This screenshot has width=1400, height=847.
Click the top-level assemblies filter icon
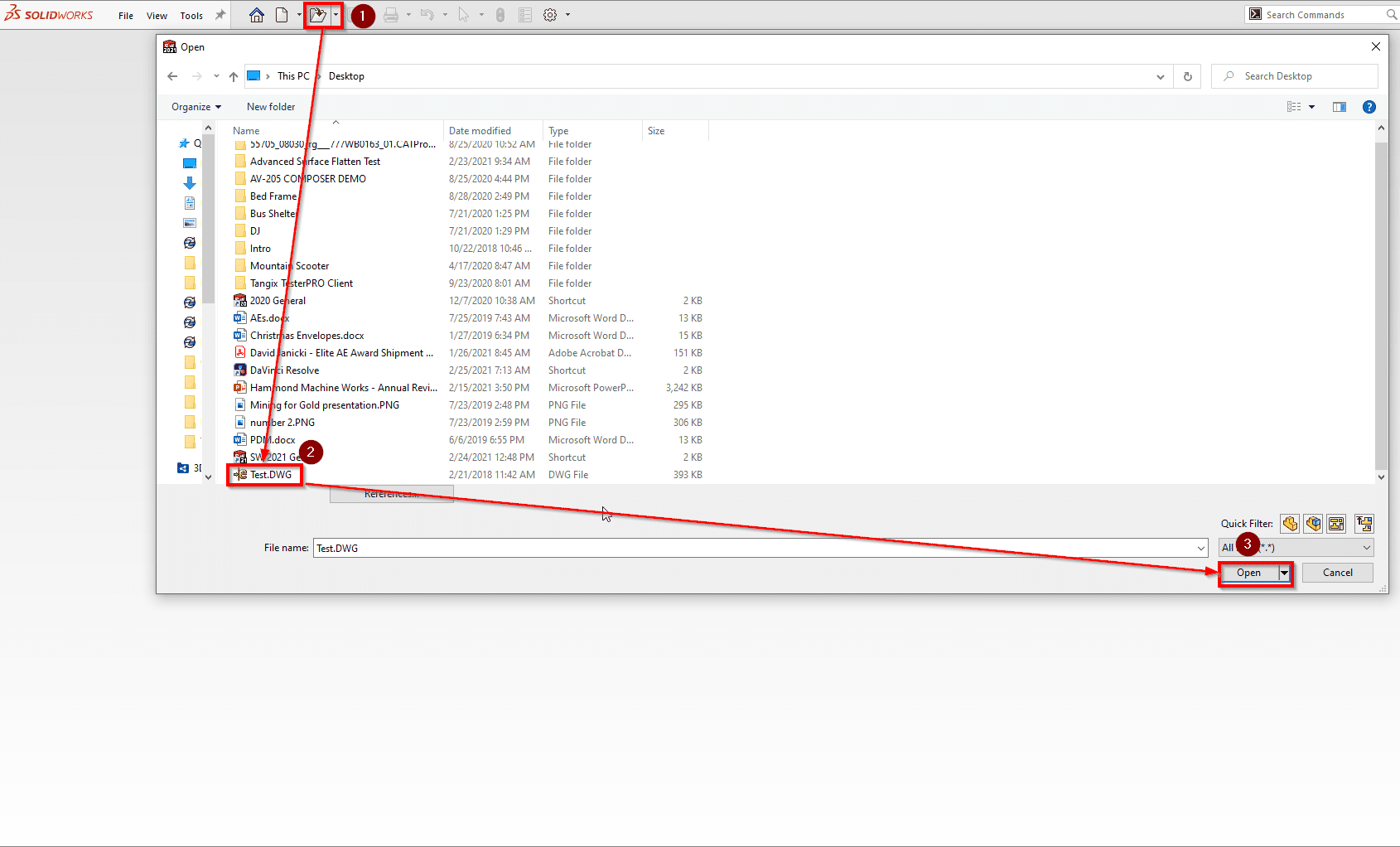[1364, 524]
